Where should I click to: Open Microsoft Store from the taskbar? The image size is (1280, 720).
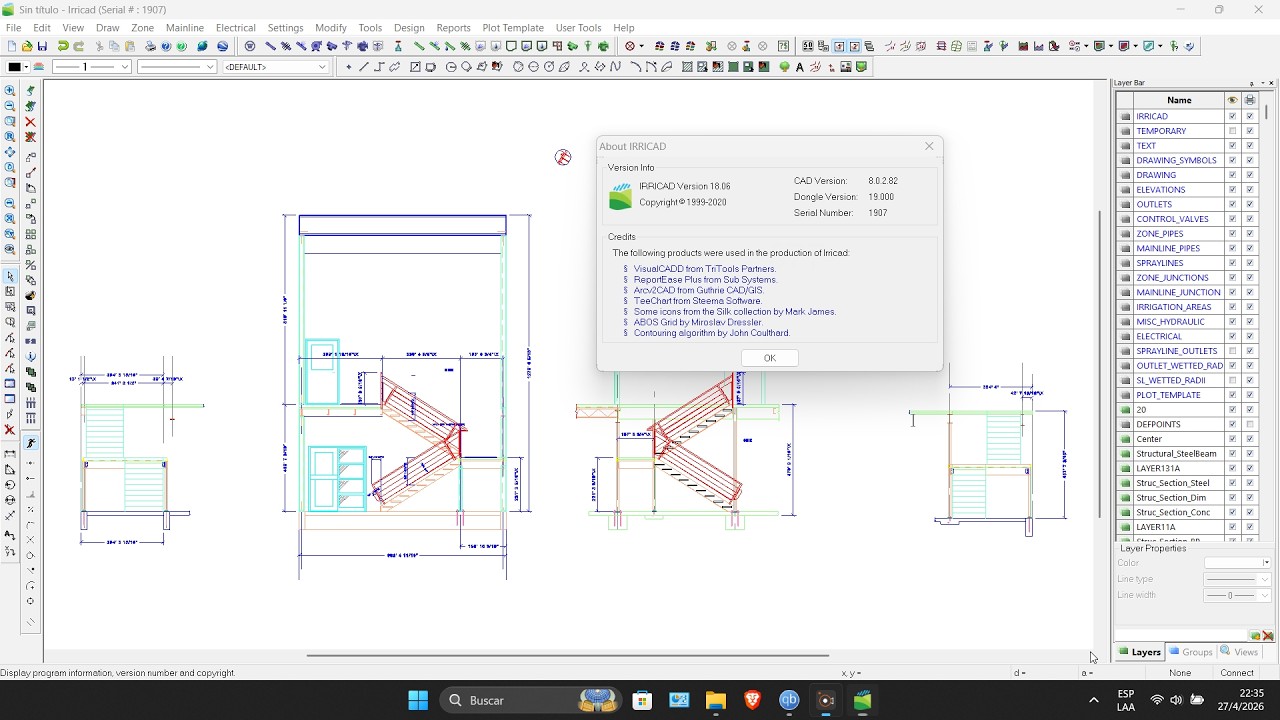point(642,700)
